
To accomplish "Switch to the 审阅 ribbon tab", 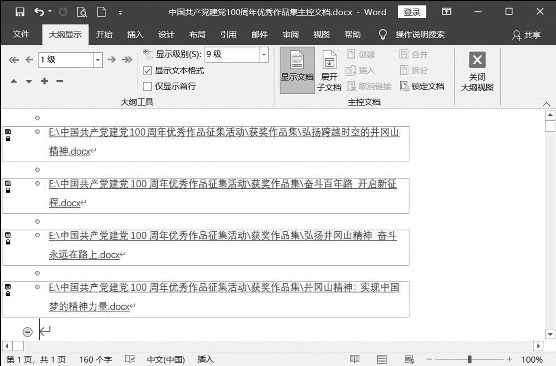I will (x=291, y=34).
